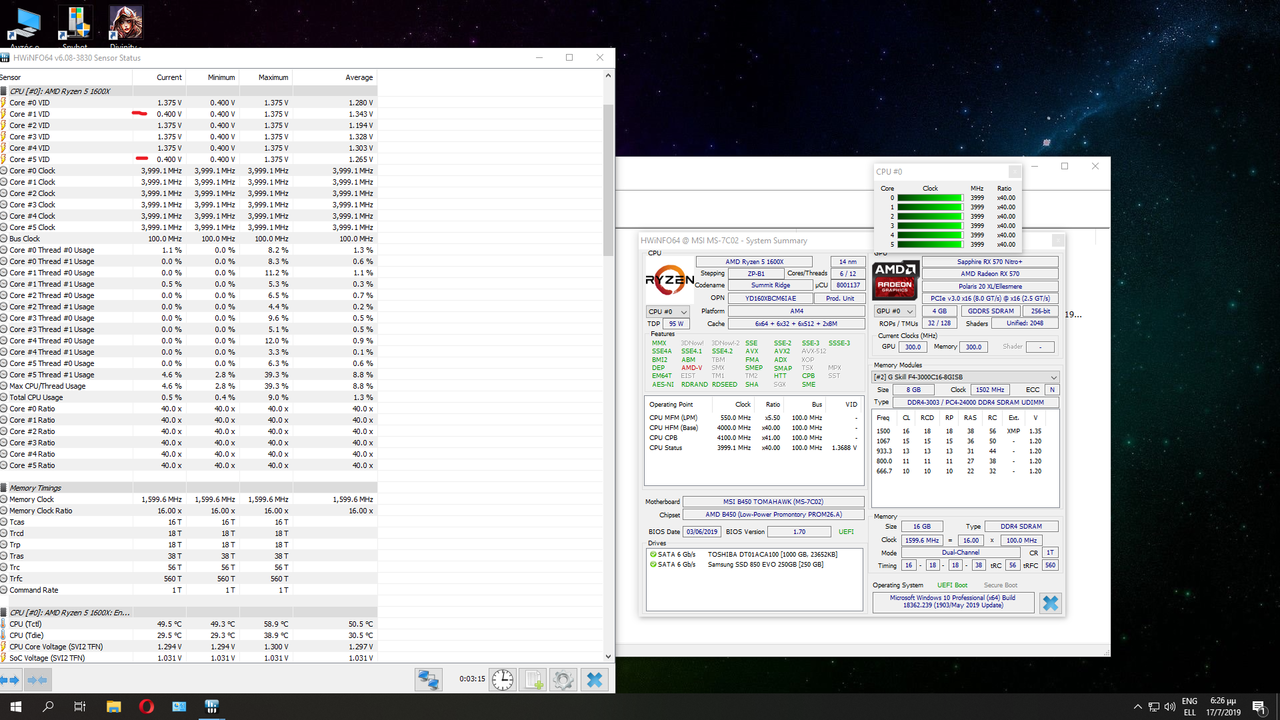Screen dimensions: 1280x720
Task: Select the CPU Status operating point row
Action: tap(754, 447)
